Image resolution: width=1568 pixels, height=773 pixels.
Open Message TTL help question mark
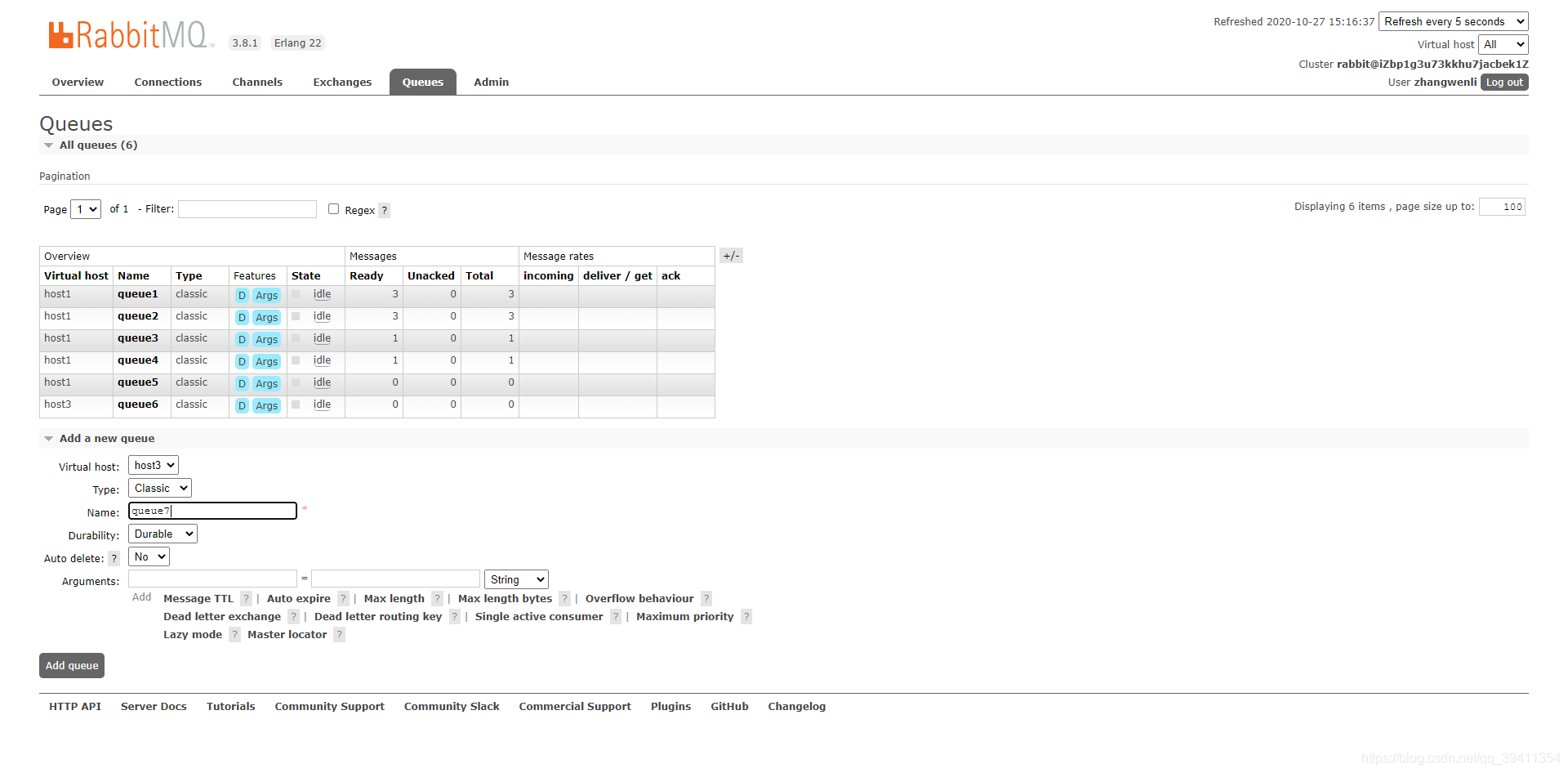246,599
